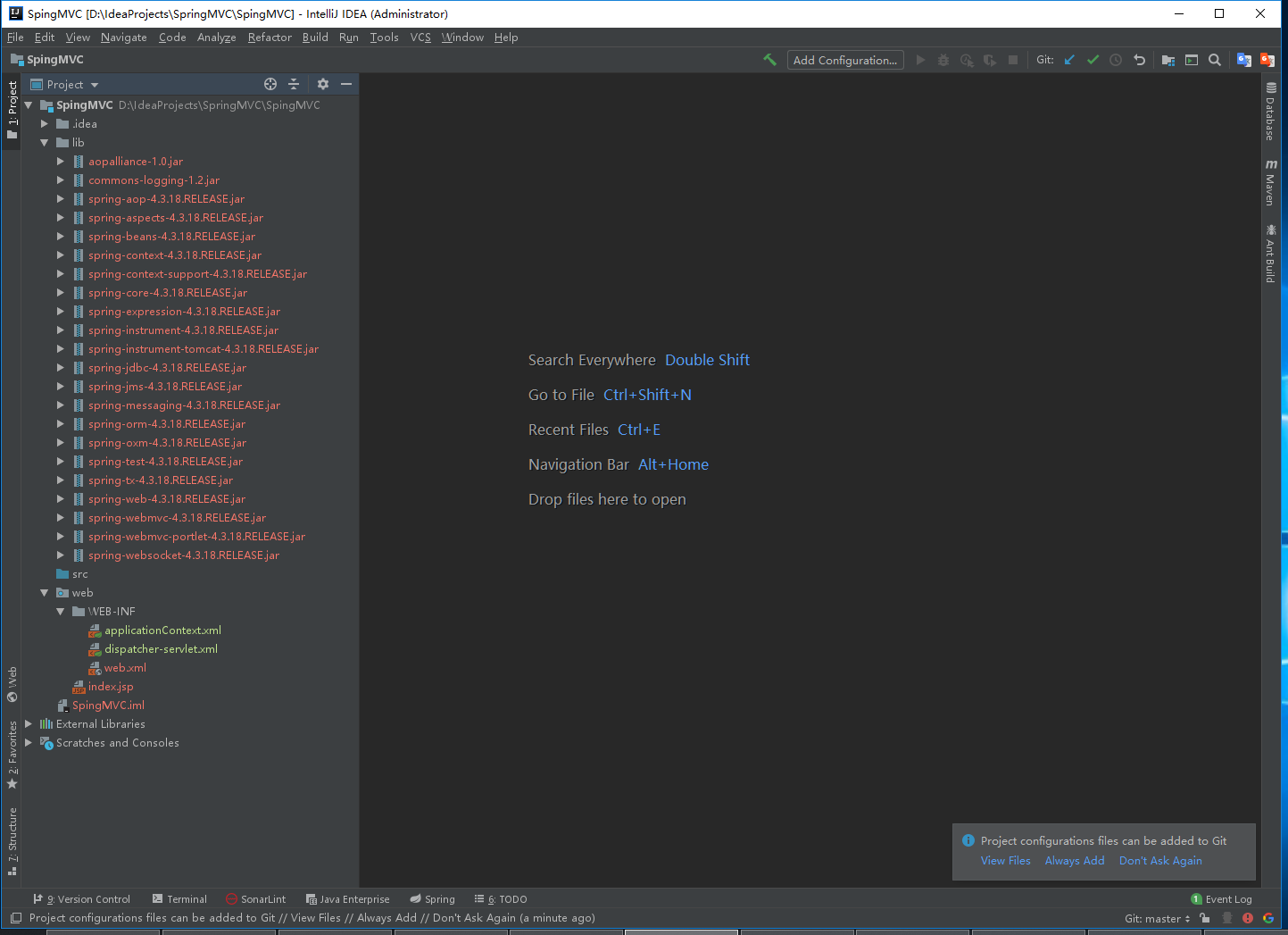Click Always Add link in notification
Viewport: 1288px width, 935px height.
pyautogui.click(x=1075, y=861)
